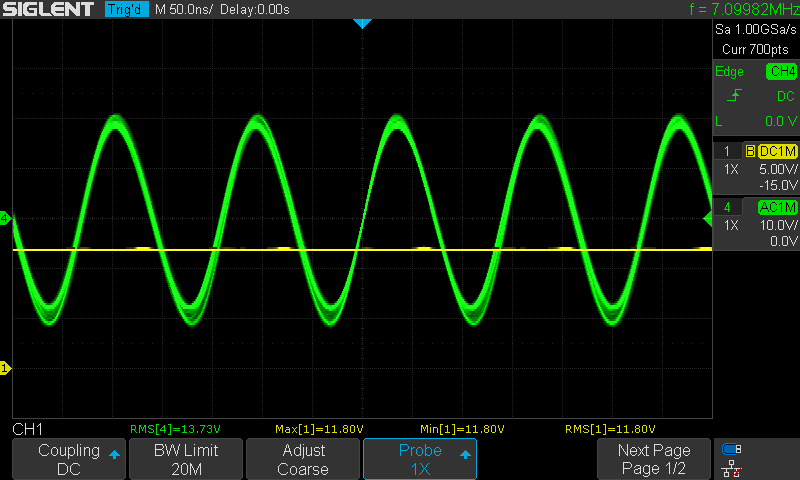The height and width of the screenshot is (480, 800).
Task: Click the channel 4 AC1M coupling badge
Action: 778,207
